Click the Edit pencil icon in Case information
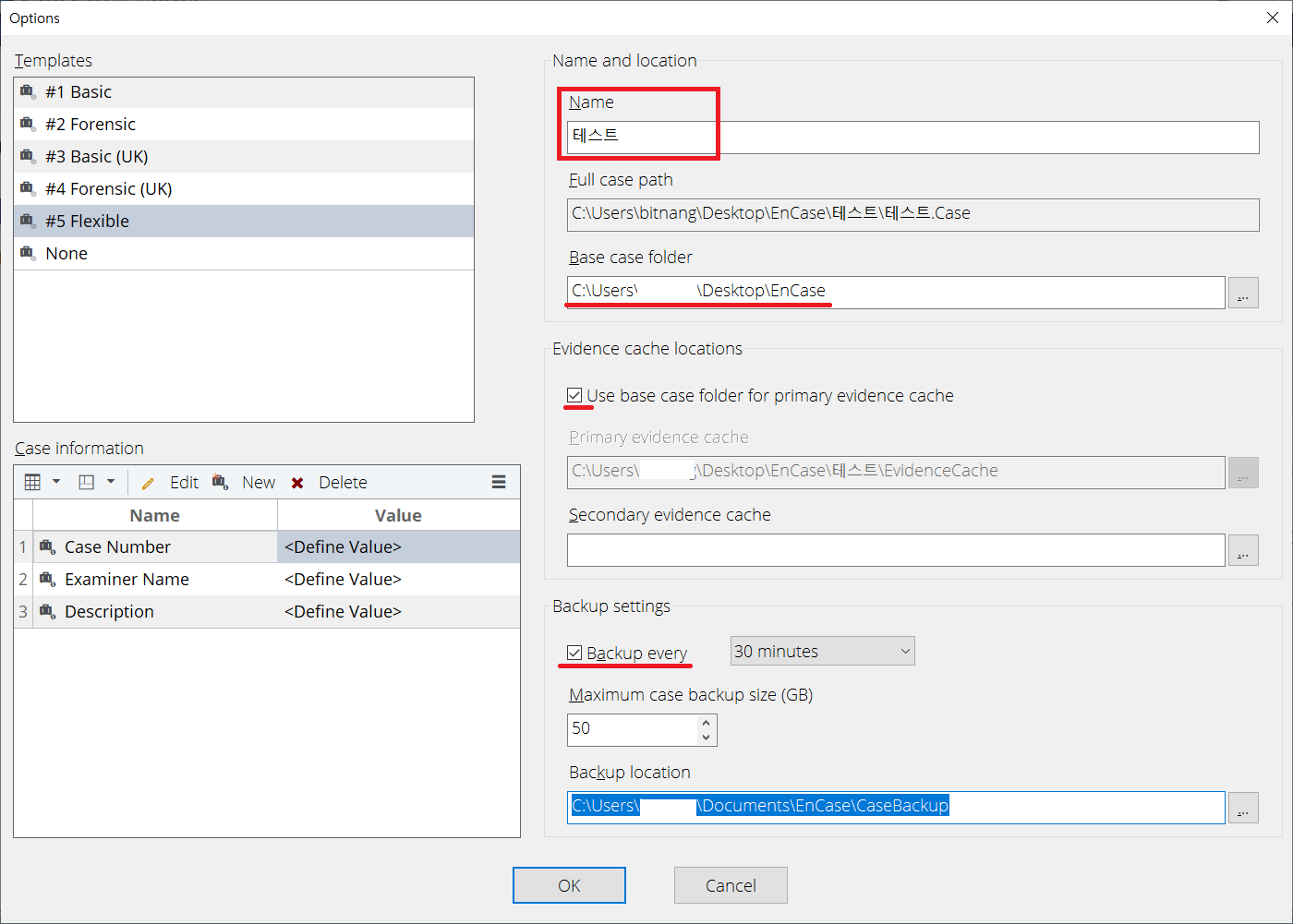Screen dimensions: 1293x924 pos(148,483)
